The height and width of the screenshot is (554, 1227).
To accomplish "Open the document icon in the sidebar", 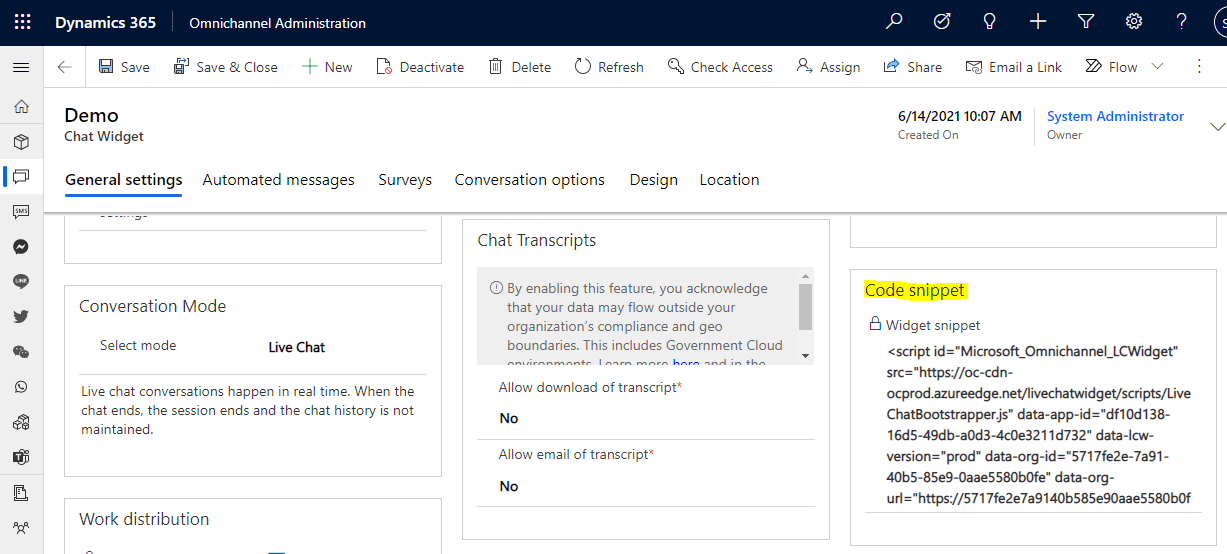I will coord(21,493).
